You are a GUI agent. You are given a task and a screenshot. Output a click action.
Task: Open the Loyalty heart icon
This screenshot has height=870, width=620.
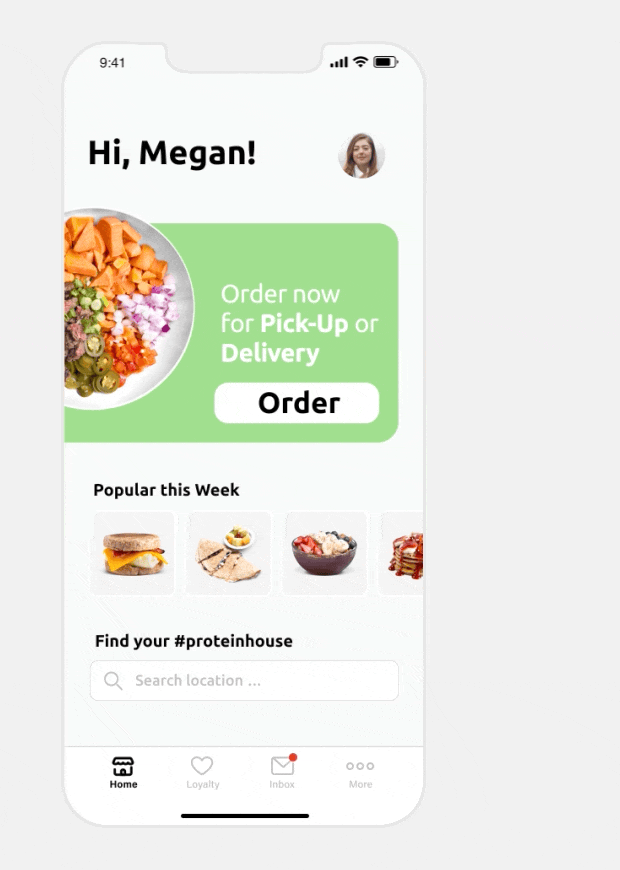pos(201,766)
